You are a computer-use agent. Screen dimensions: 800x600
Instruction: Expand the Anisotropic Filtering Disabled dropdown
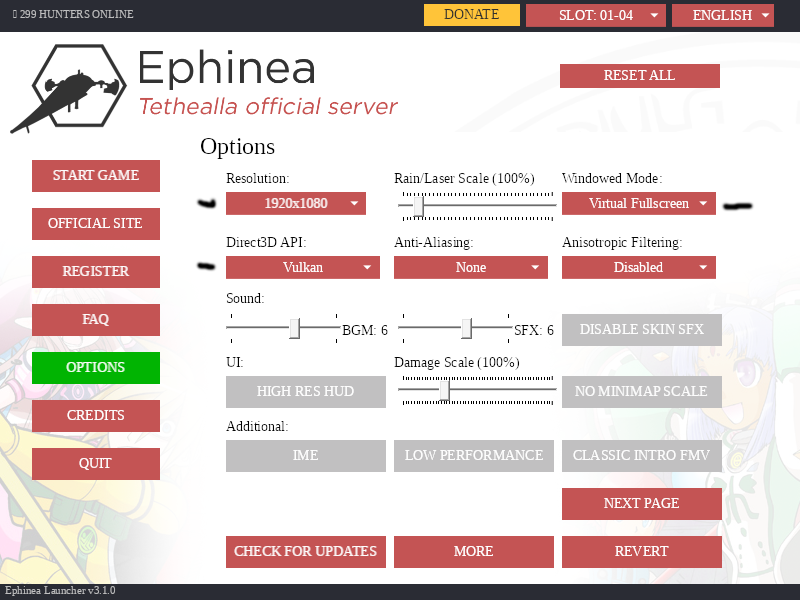(x=639, y=267)
